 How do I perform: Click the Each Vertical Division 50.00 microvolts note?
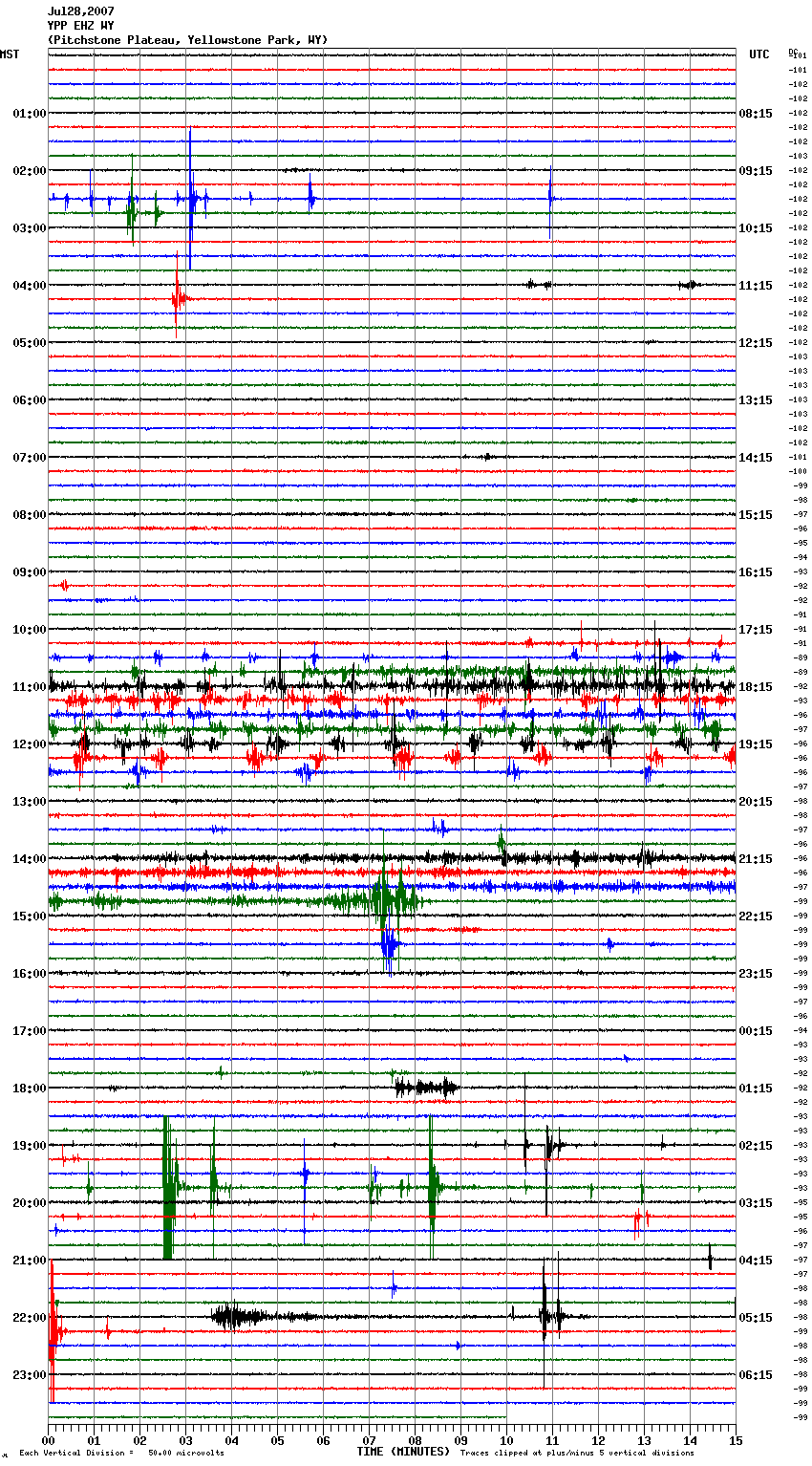point(122,1453)
